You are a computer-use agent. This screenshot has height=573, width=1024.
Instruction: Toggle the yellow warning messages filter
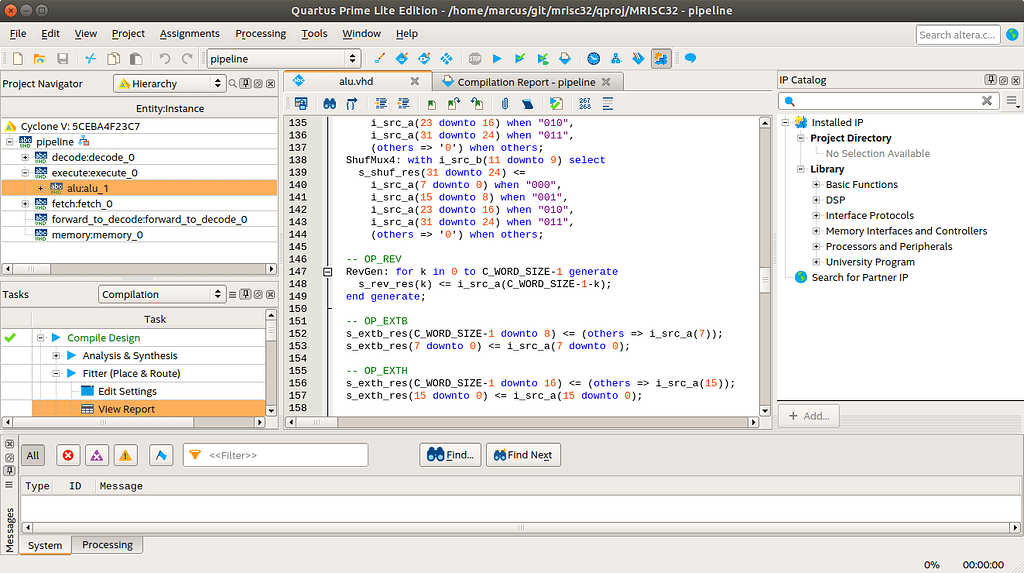point(125,455)
